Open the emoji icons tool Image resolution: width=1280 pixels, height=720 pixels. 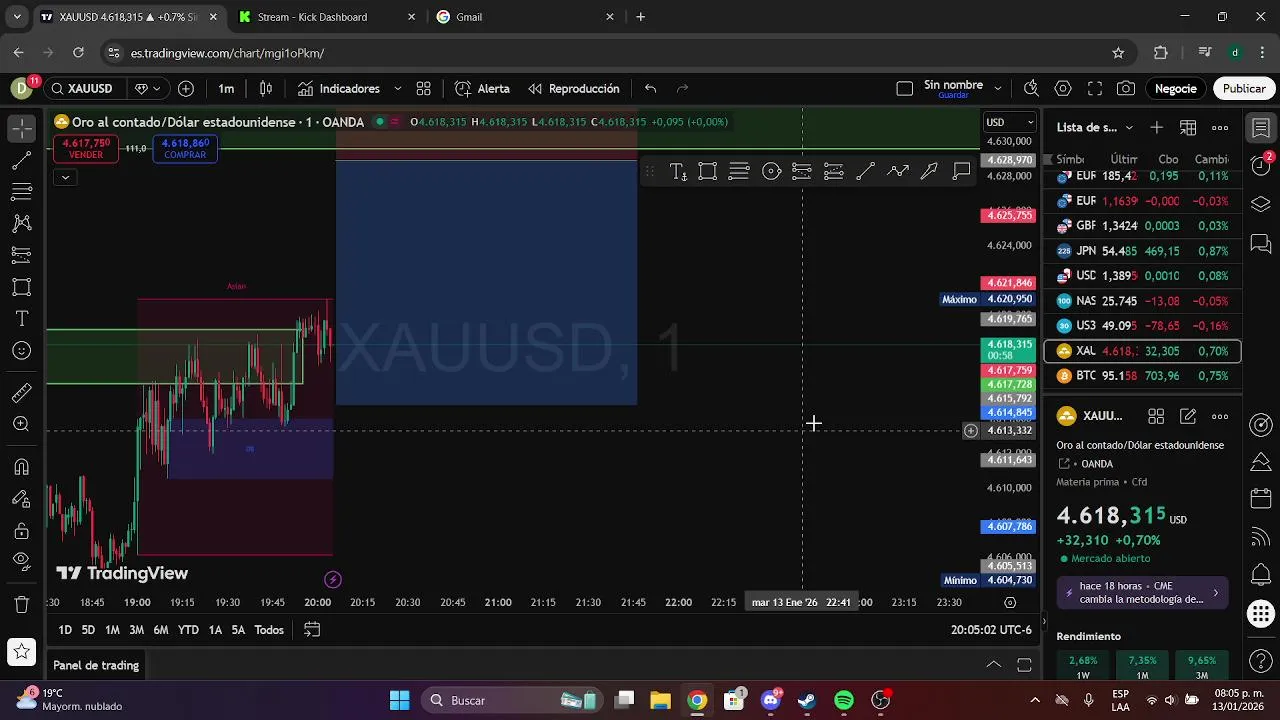(21, 351)
